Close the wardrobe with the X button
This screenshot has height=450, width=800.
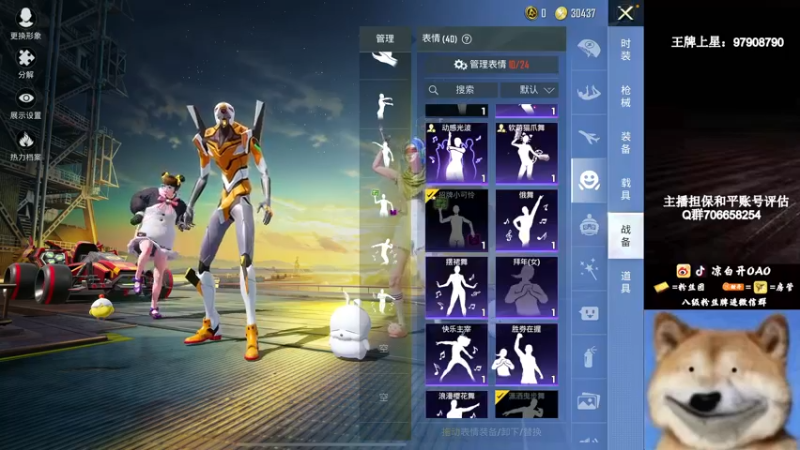pyautogui.click(x=626, y=13)
